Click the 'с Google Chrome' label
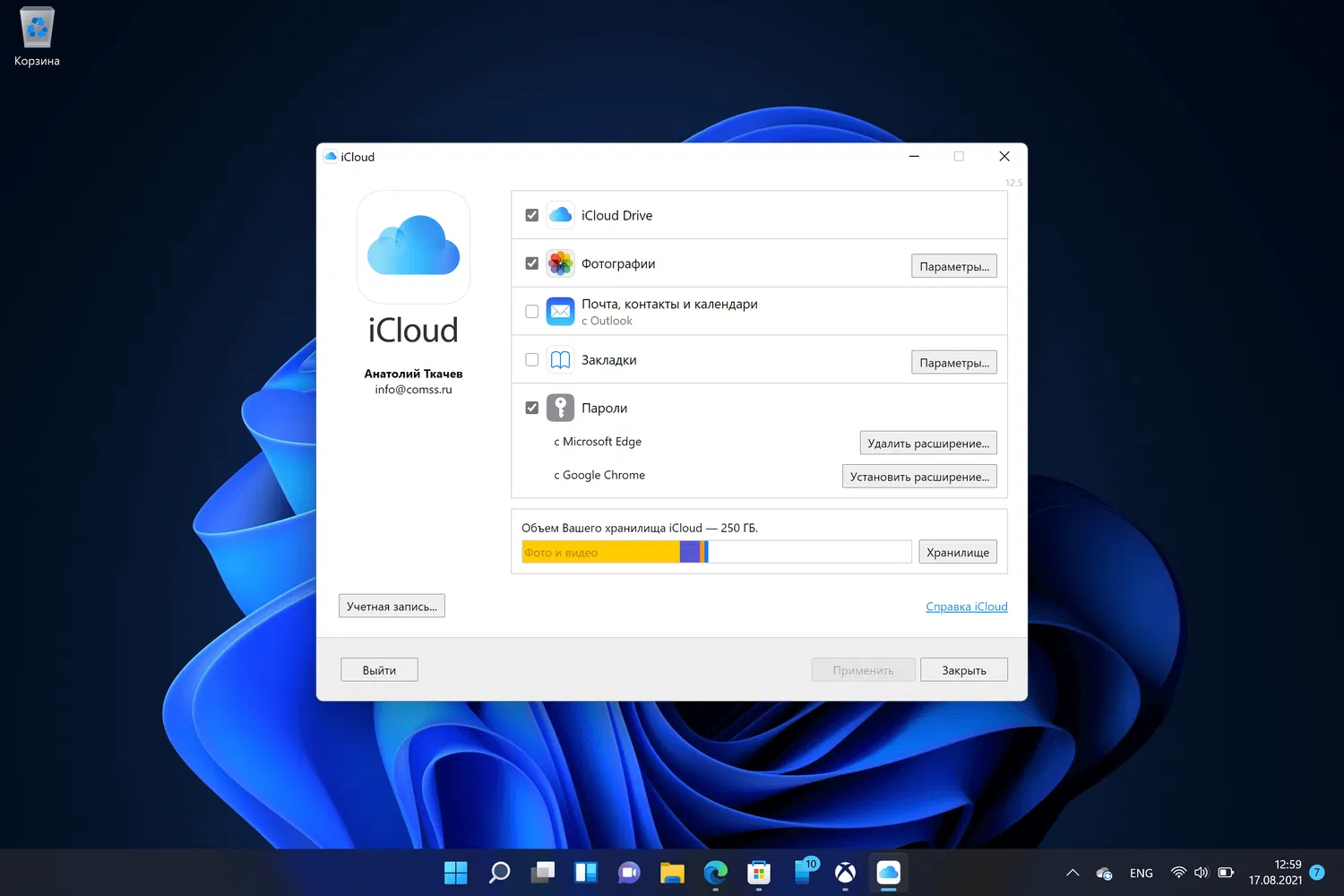Viewport: 1344px width, 896px height. [599, 475]
